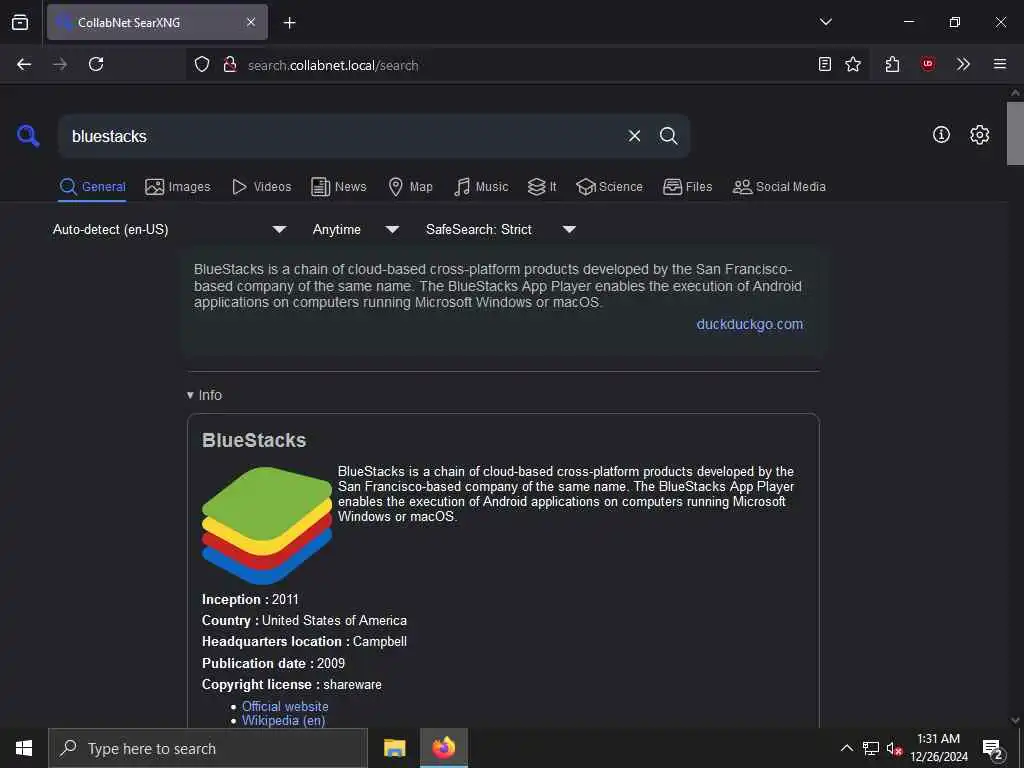Click Firefox icon in taskbar

point(443,748)
